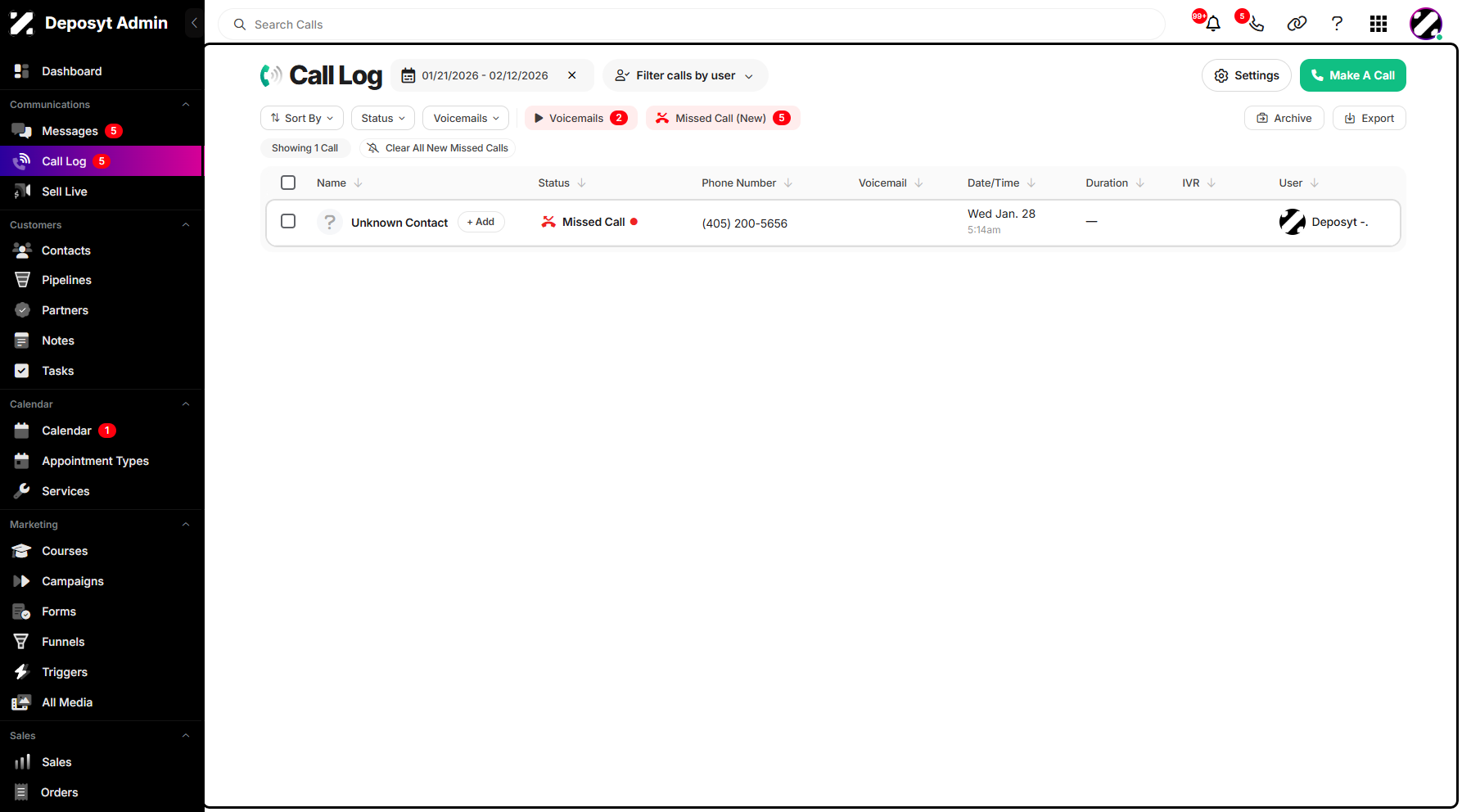The height and width of the screenshot is (812, 1462).
Task: Add the unknown contact with + Add
Action: (481, 222)
